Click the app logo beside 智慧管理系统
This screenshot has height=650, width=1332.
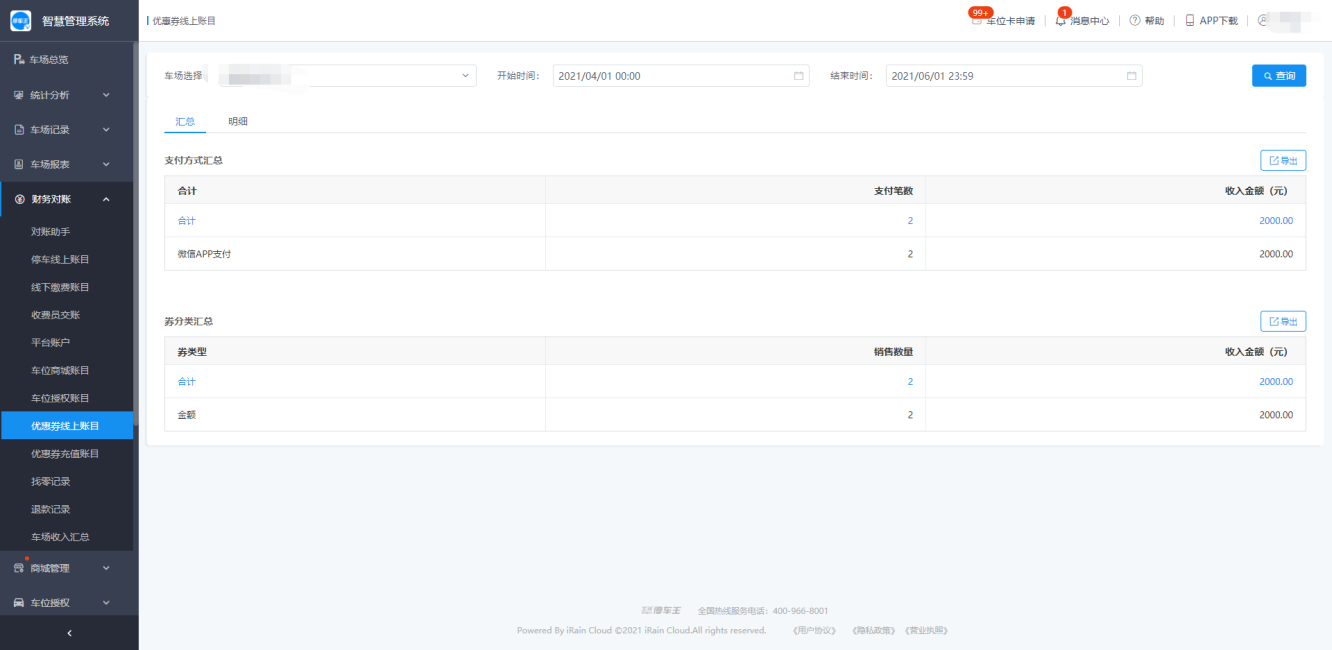pyautogui.click(x=21, y=20)
